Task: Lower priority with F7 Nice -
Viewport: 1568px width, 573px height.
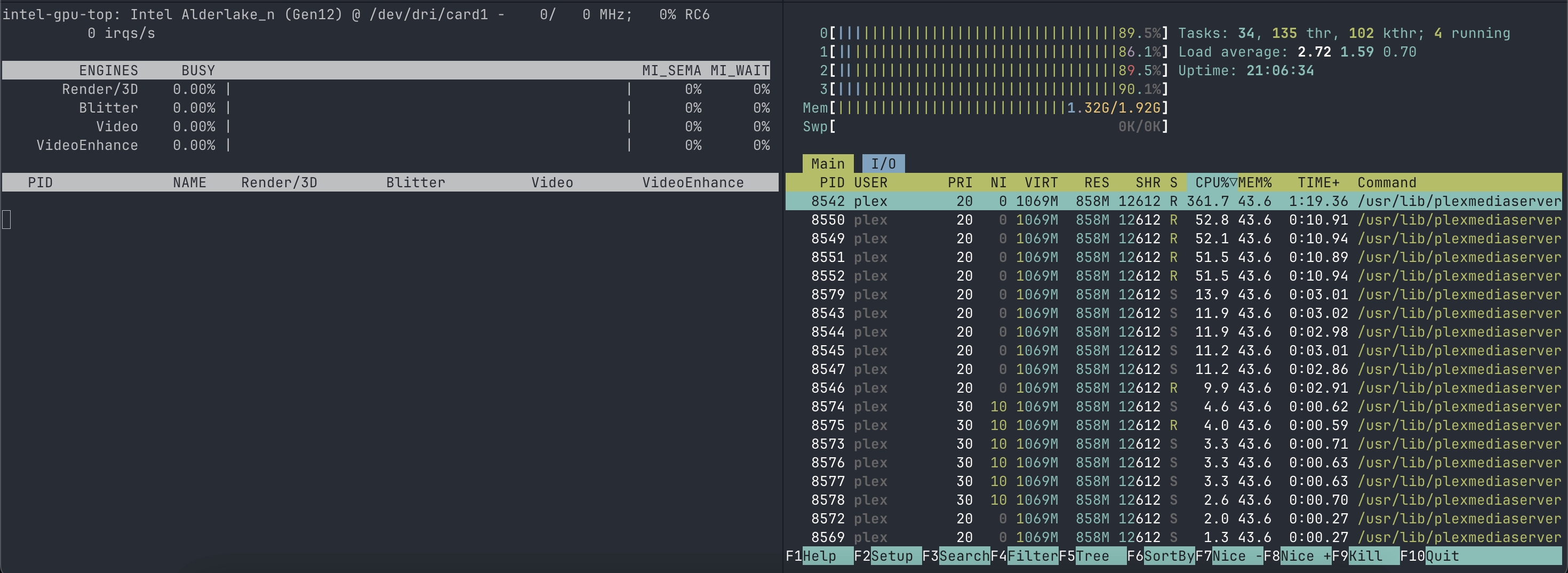Action: (1228, 556)
